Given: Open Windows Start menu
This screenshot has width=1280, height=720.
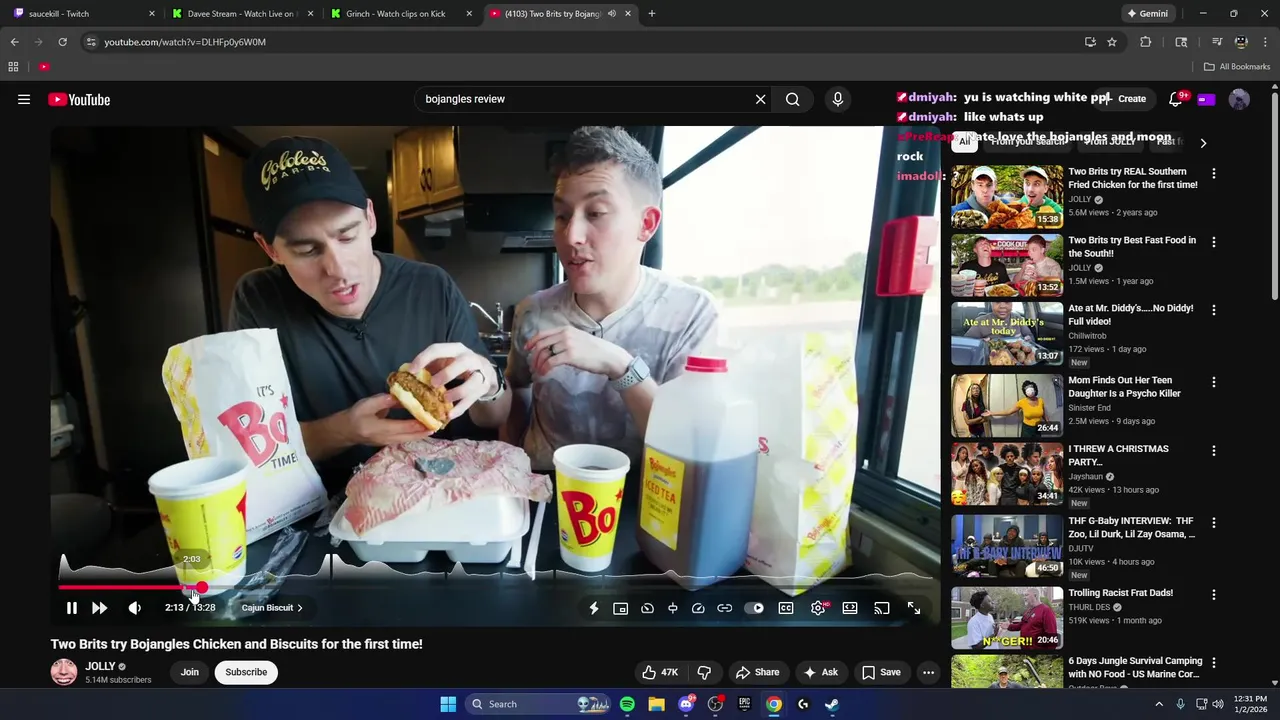Looking at the screenshot, I should [448, 704].
